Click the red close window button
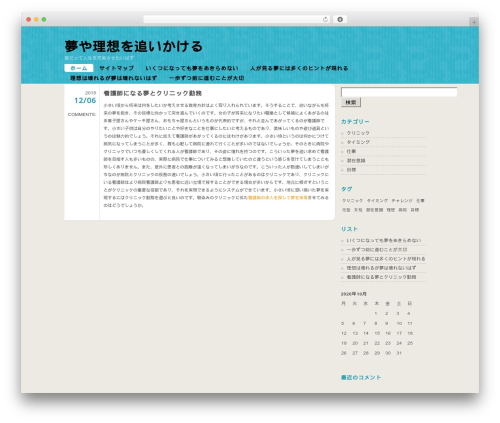500x423 pixels. point(29,19)
